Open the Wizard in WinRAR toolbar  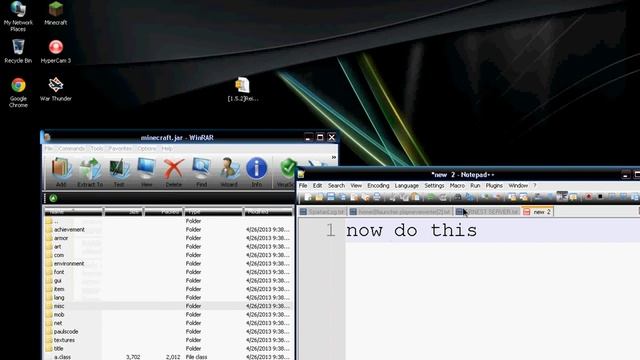(x=229, y=173)
